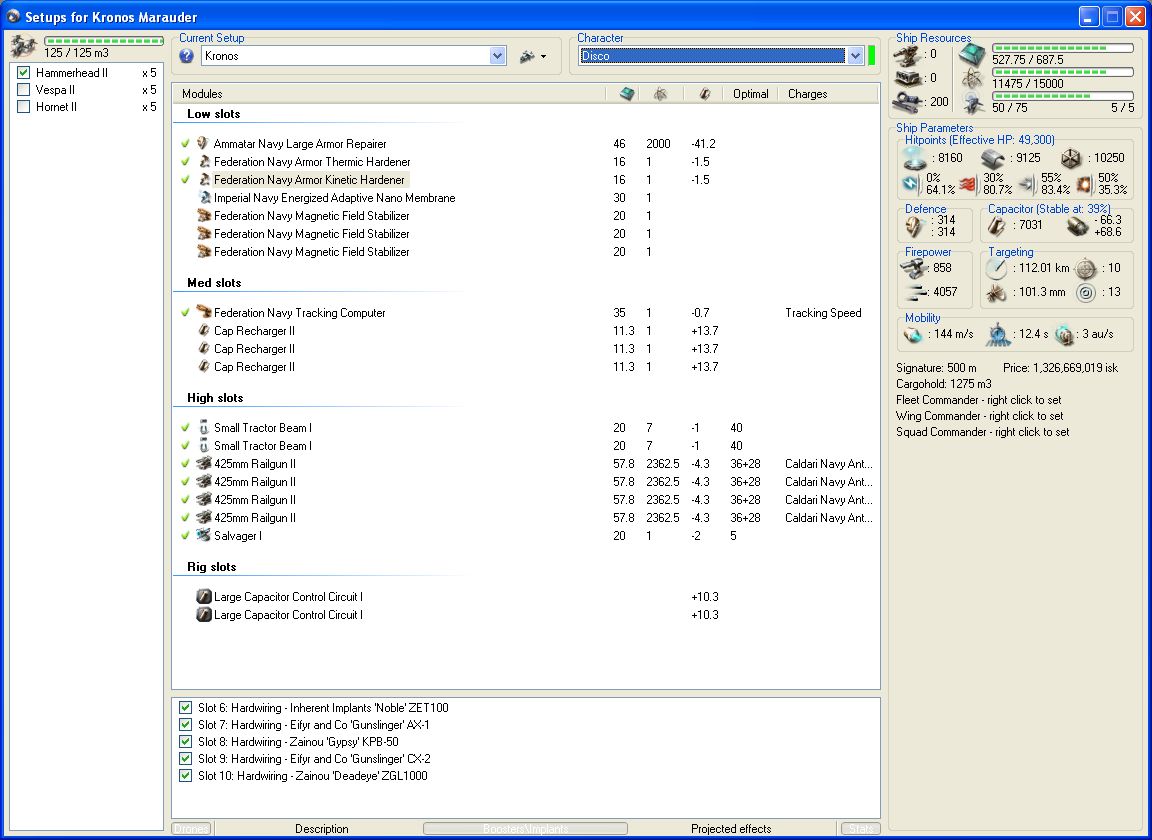1152x840 pixels.
Task: Enable the Hornet II drones checkbox
Action: click(x=24, y=107)
